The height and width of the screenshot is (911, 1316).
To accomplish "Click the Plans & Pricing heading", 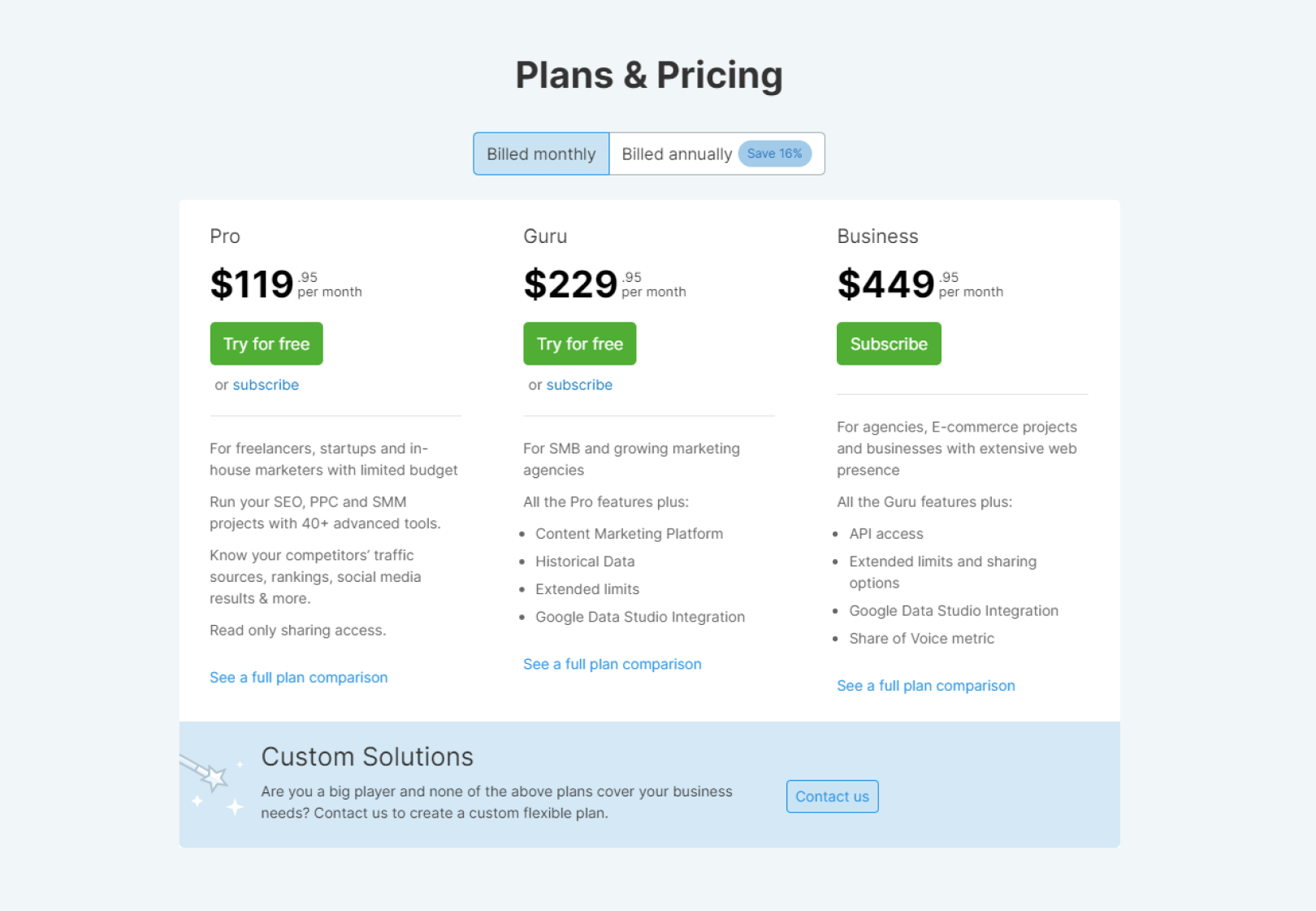I will [x=649, y=76].
